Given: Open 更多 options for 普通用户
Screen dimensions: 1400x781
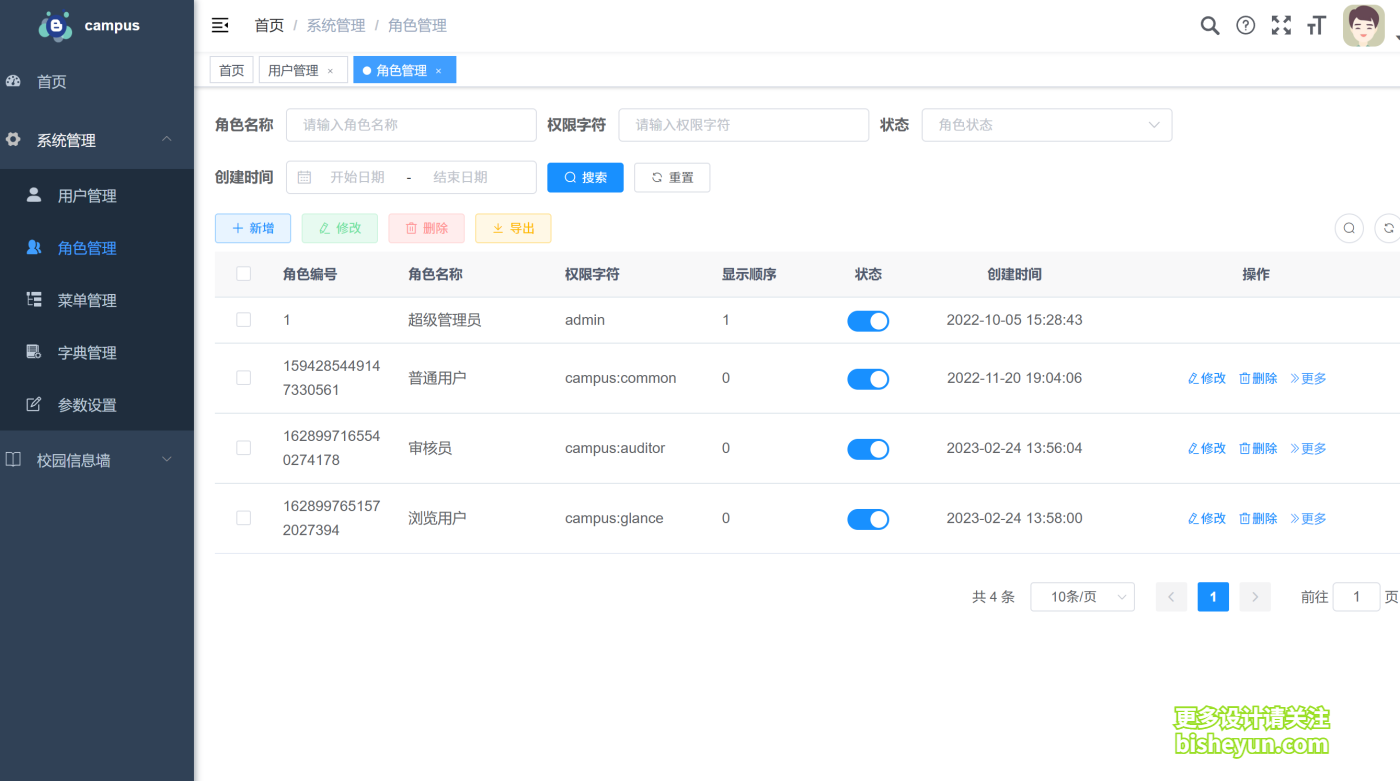Looking at the screenshot, I should pyautogui.click(x=1308, y=378).
